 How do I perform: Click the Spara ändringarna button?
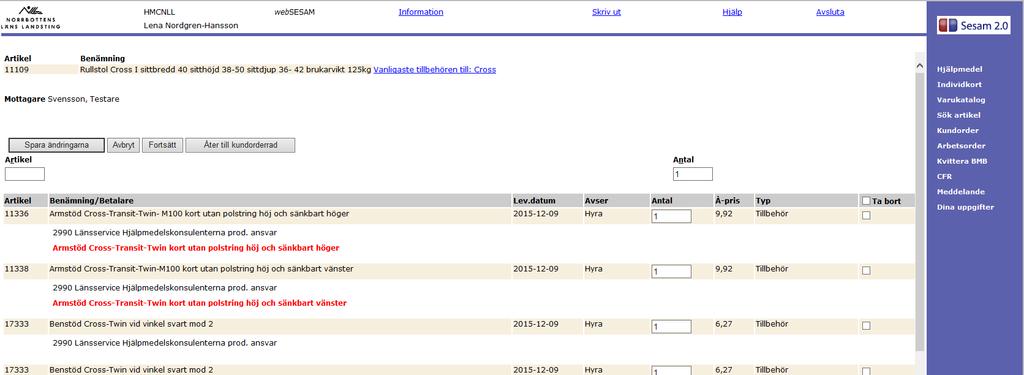[56, 145]
